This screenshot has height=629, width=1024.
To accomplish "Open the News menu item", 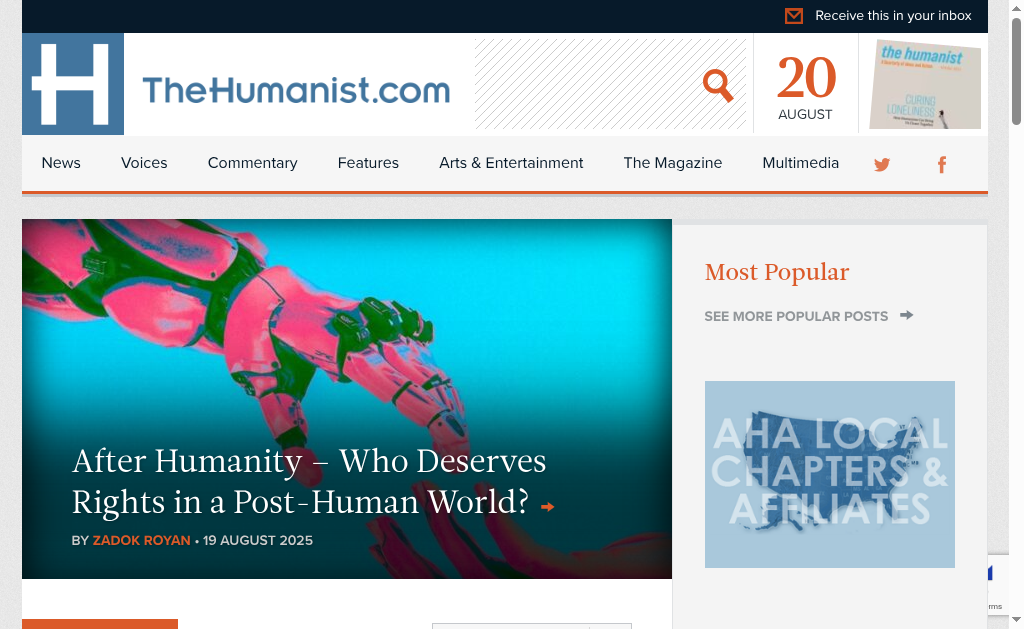I will click(61, 163).
